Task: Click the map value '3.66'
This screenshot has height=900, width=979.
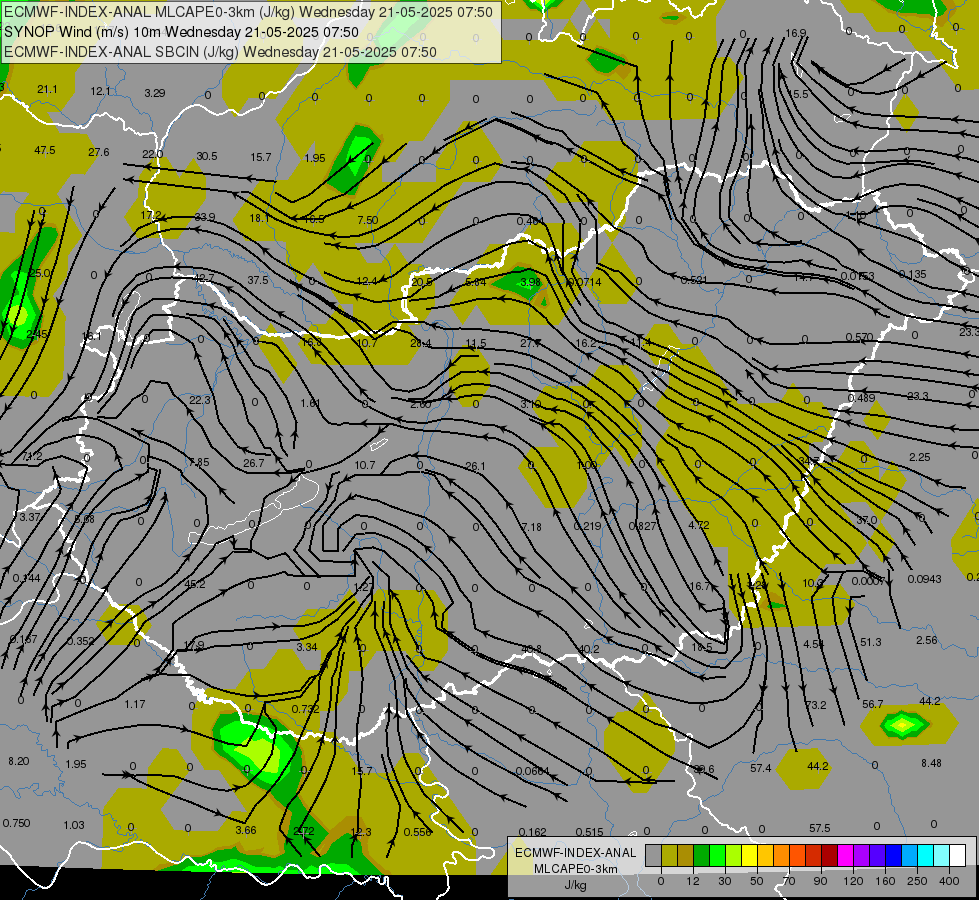Action: [x=246, y=830]
